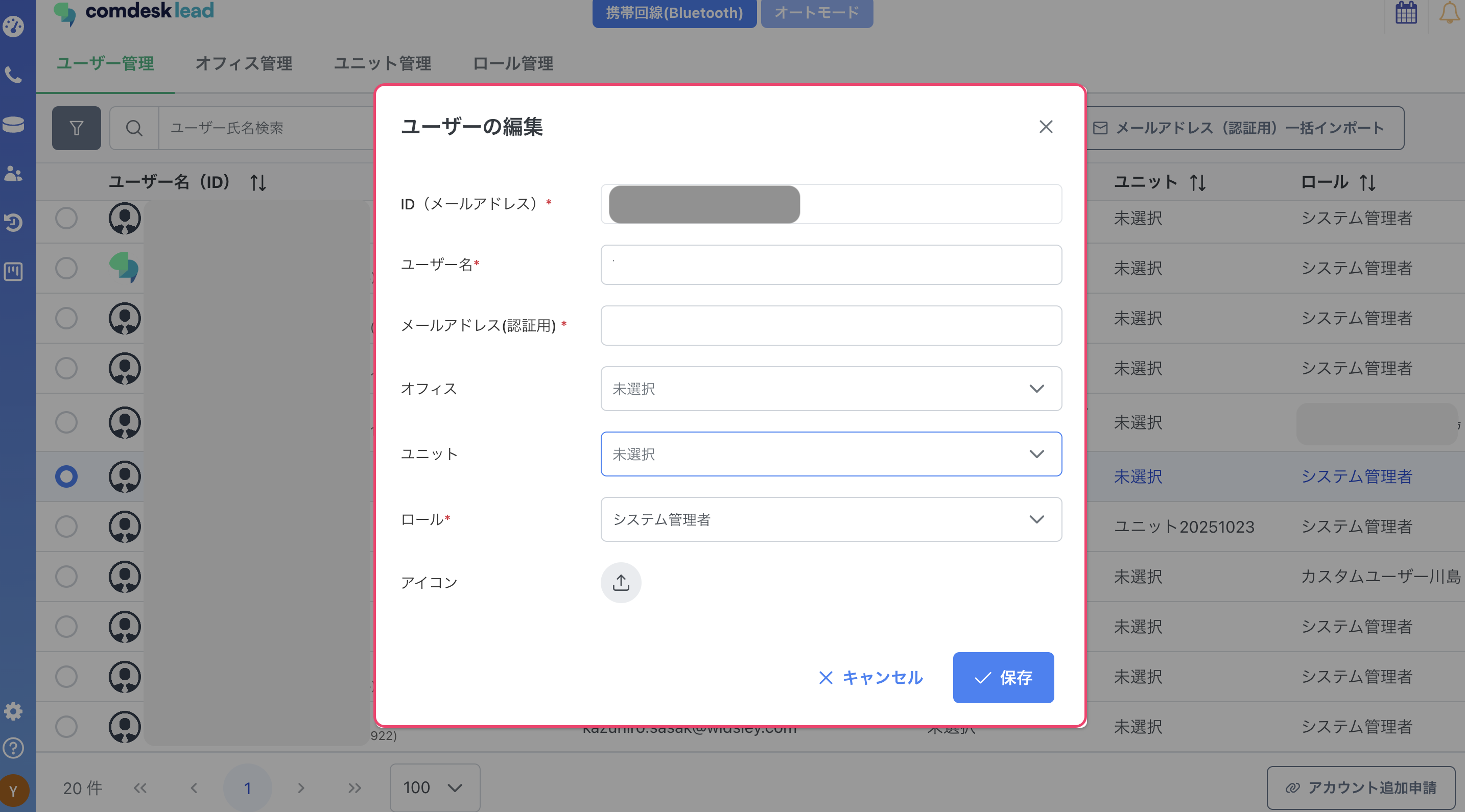Sort by ユニット column arrows
This screenshot has height=812, width=1465.
point(1198,182)
